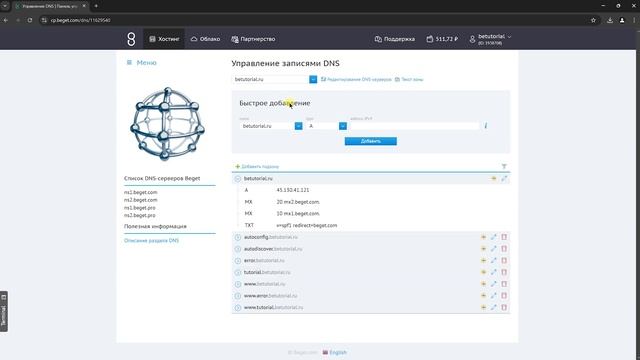Screen dimensions: 640x360
Task: Click the Добавить поддомен link
Action: (x=257, y=167)
